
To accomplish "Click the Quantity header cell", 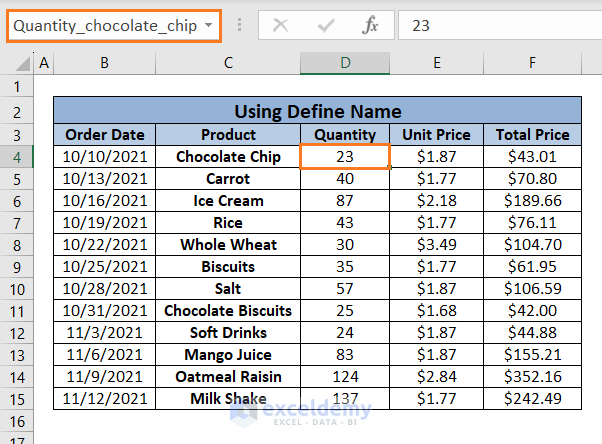I will coord(345,134).
